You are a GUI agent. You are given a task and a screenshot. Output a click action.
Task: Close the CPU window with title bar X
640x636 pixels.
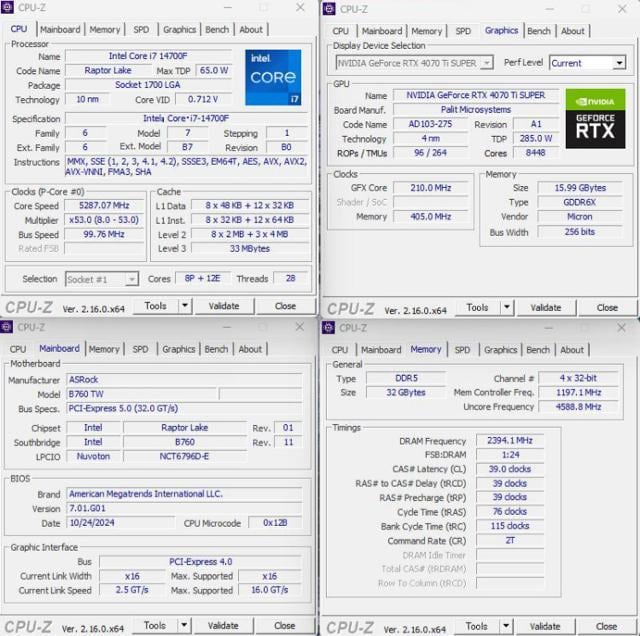tap(300, 7)
